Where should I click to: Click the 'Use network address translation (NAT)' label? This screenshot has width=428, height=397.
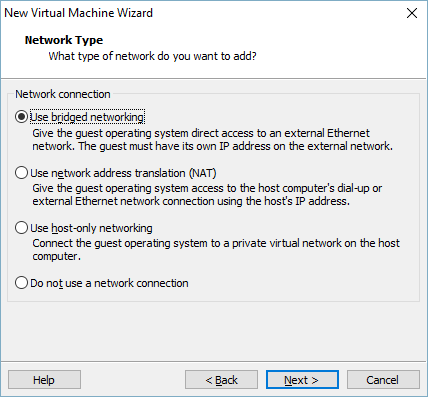pyautogui.click(x=123, y=173)
